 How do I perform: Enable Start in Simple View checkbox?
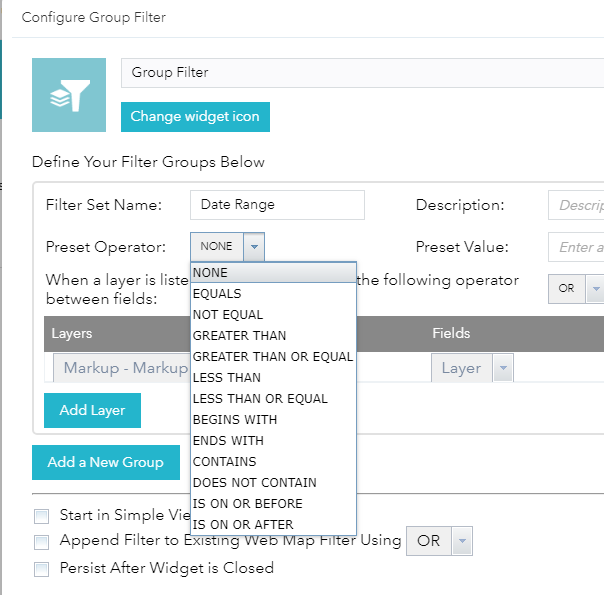pos(41,516)
